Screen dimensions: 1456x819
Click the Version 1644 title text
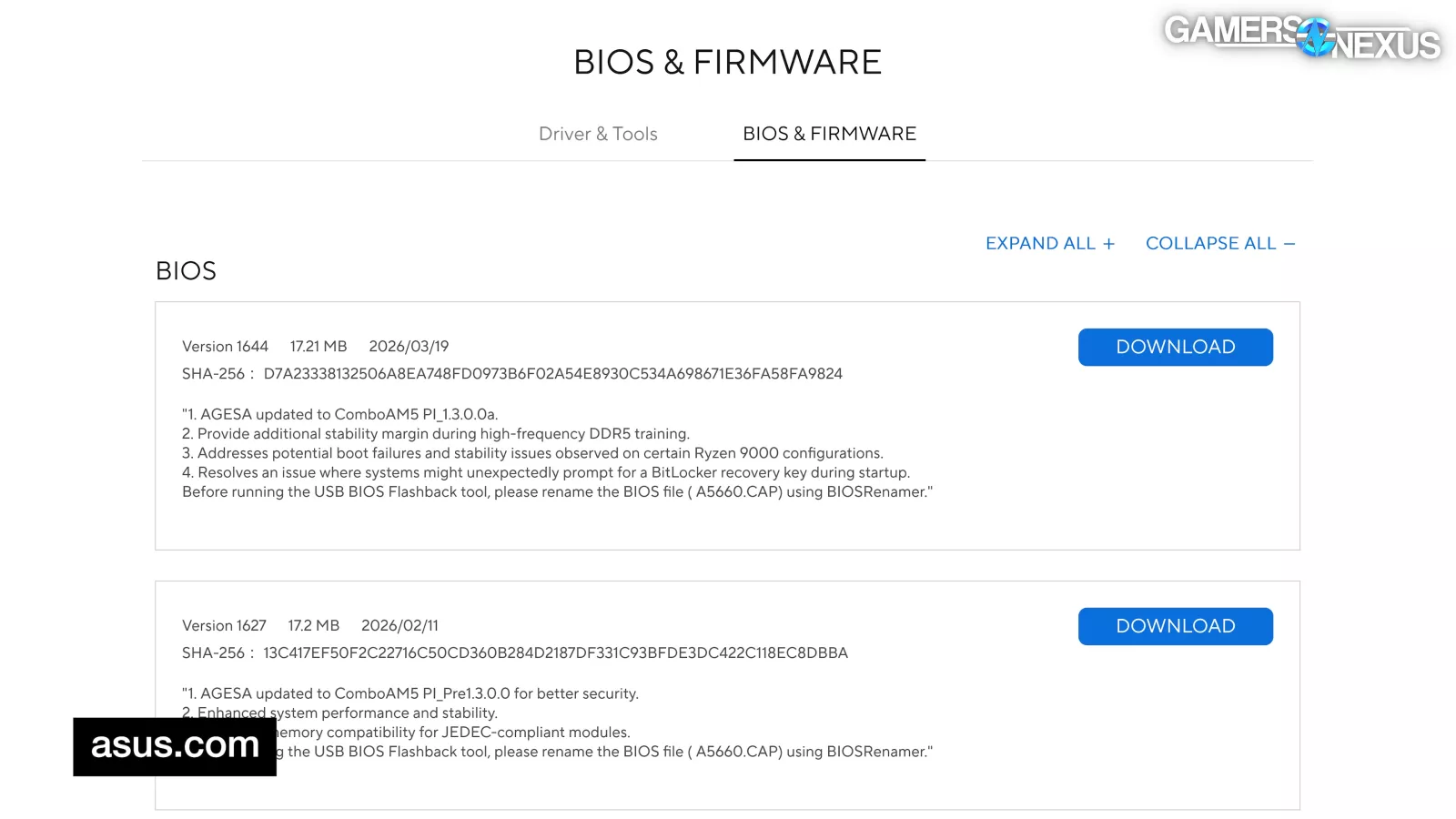point(225,346)
